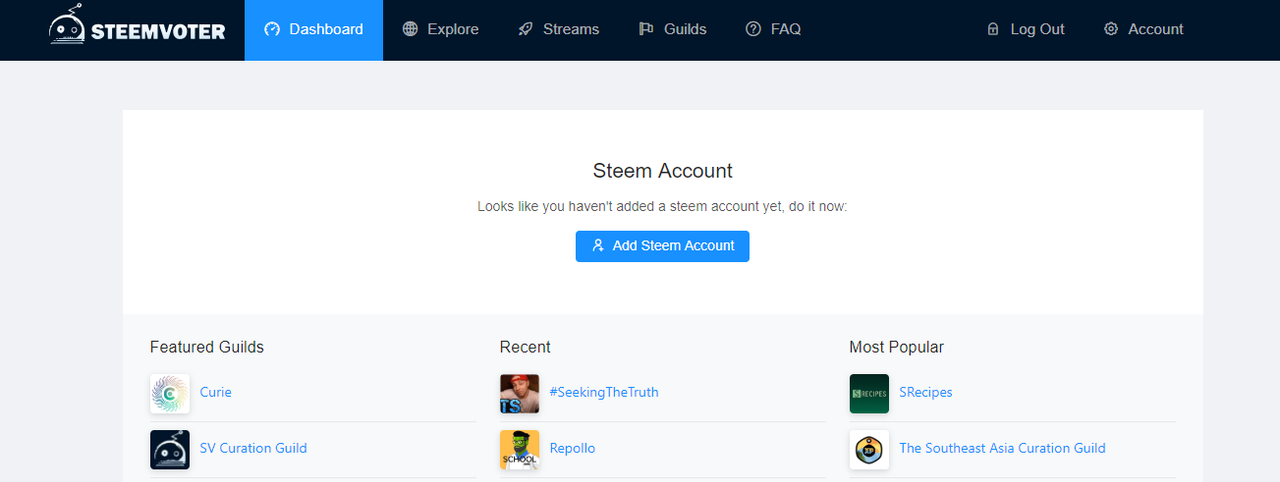Click the Repollo avatar thumbnail
Viewport: 1280px width, 482px height.
pos(520,450)
